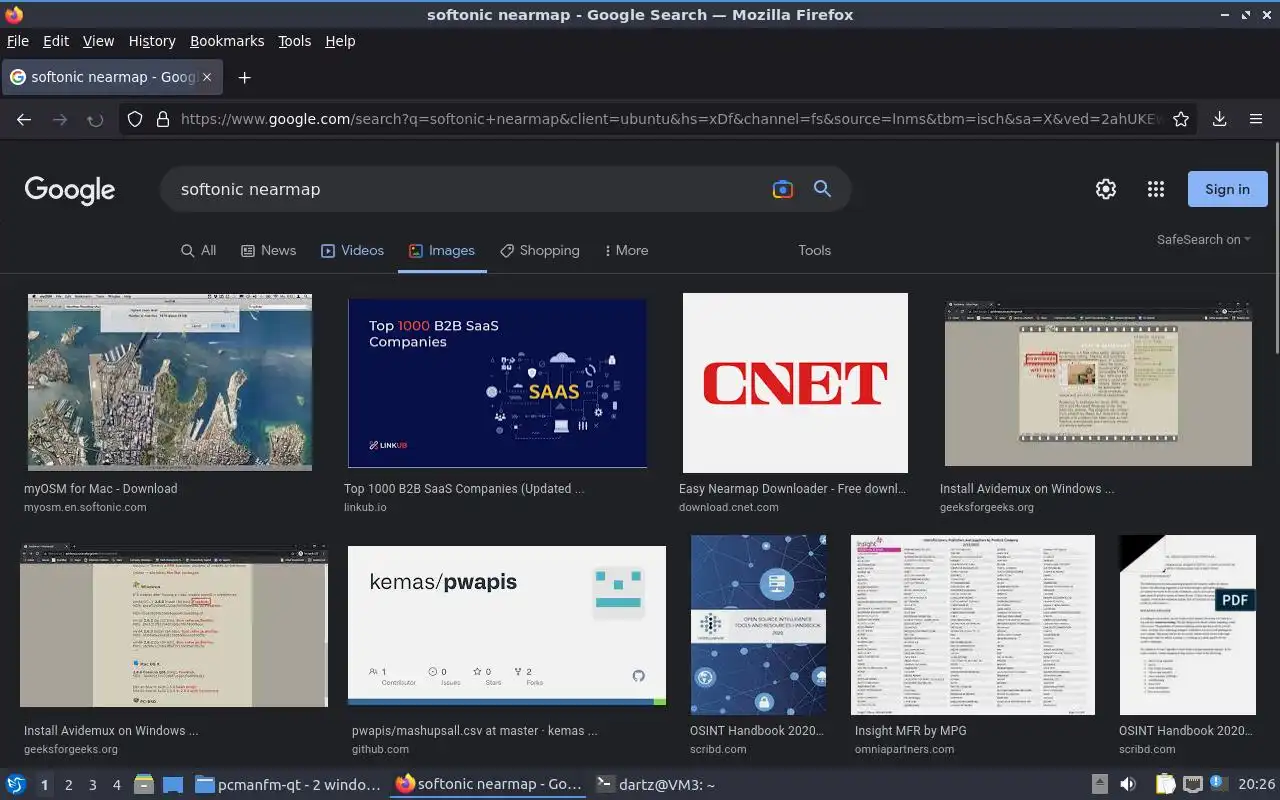Close the softonic nearmap tab
The height and width of the screenshot is (800, 1280).
(208, 77)
